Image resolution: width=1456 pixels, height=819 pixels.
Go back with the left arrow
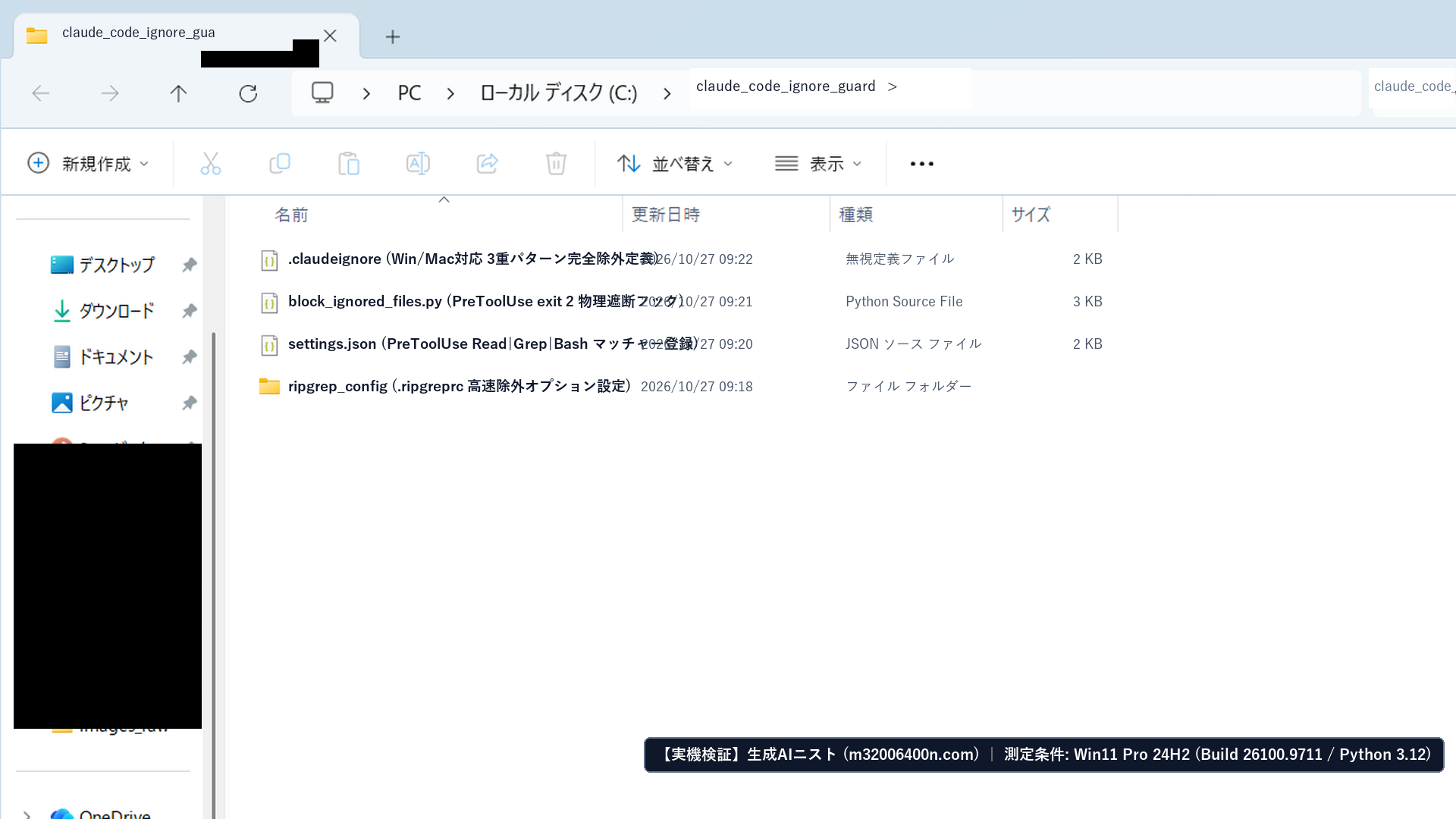pyautogui.click(x=41, y=93)
